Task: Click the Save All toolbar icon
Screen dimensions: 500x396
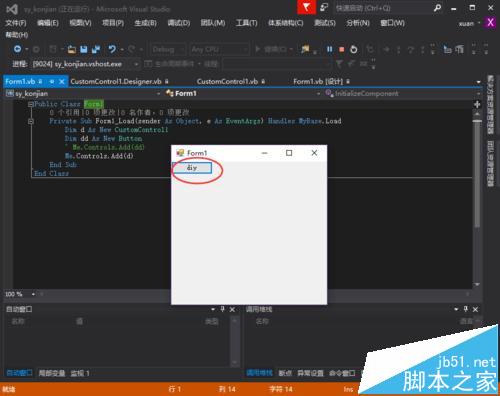Action: coord(96,50)
